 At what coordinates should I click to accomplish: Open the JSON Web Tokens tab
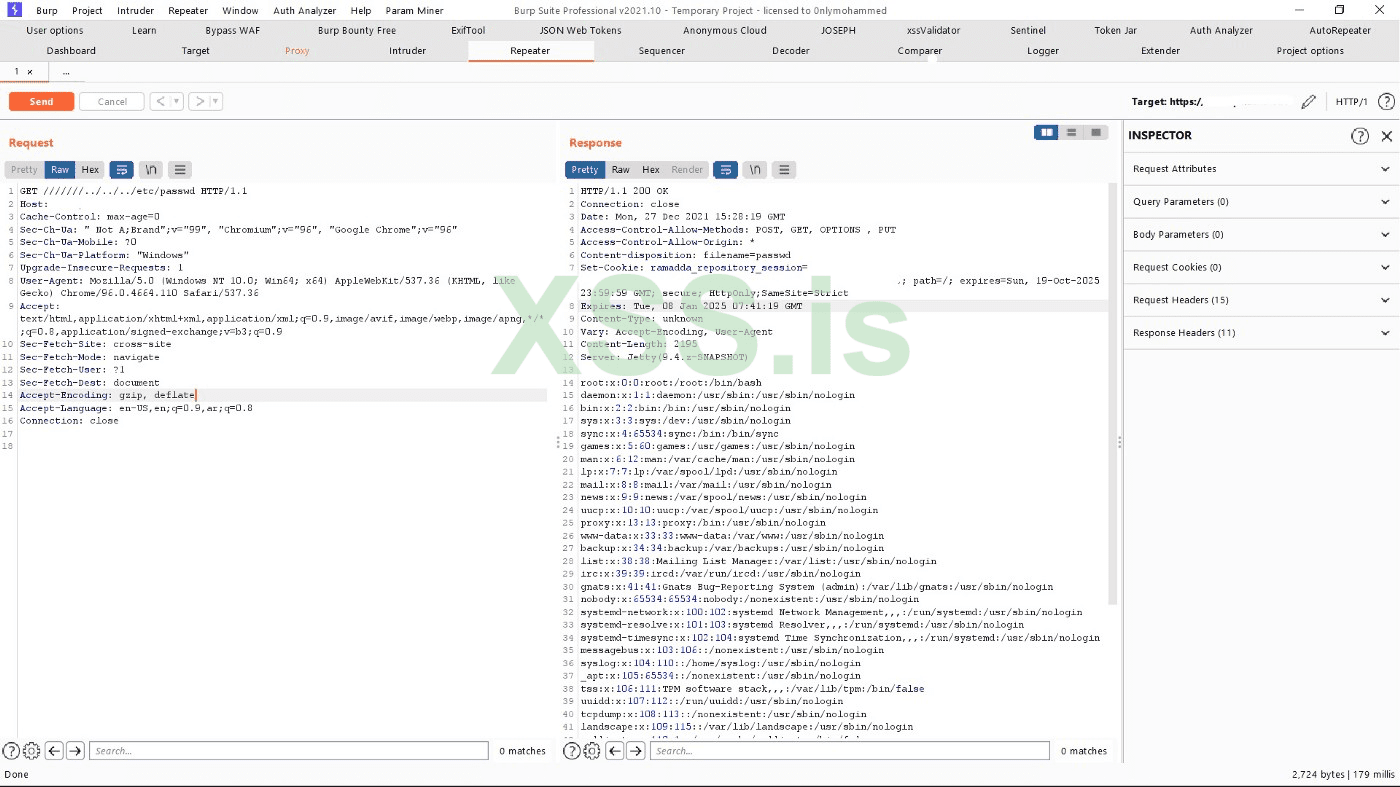[580, 31]
